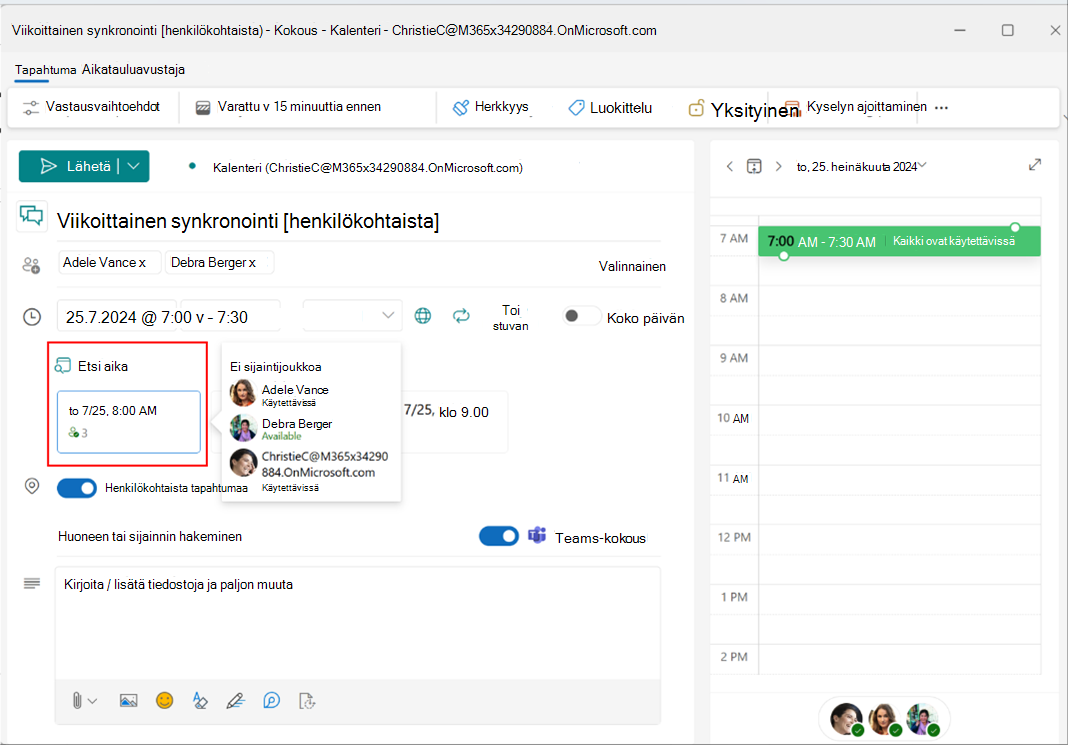
Task: Open the empty duration dropdown
Action: tap(352, 315)
